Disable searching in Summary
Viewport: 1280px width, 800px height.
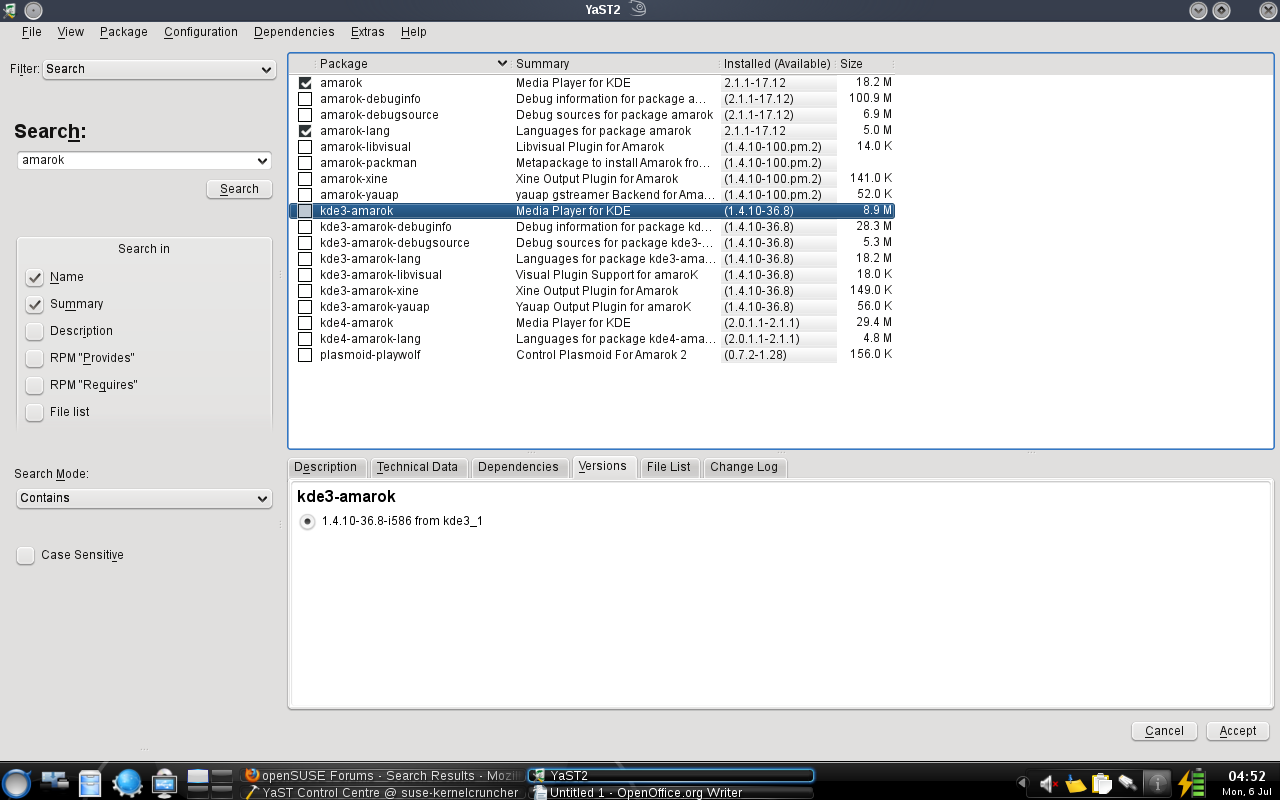click(35, 304)
